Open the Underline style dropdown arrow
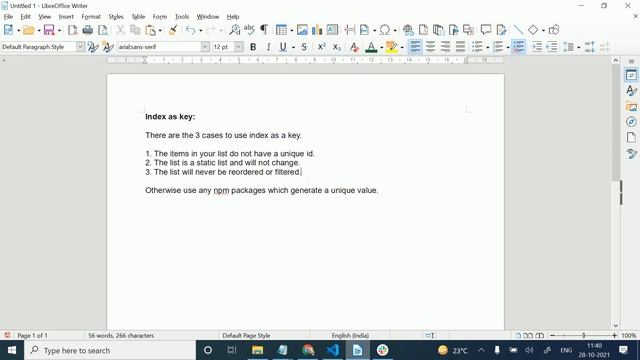This screenshot has height=360, width=640. coord(293,47)
